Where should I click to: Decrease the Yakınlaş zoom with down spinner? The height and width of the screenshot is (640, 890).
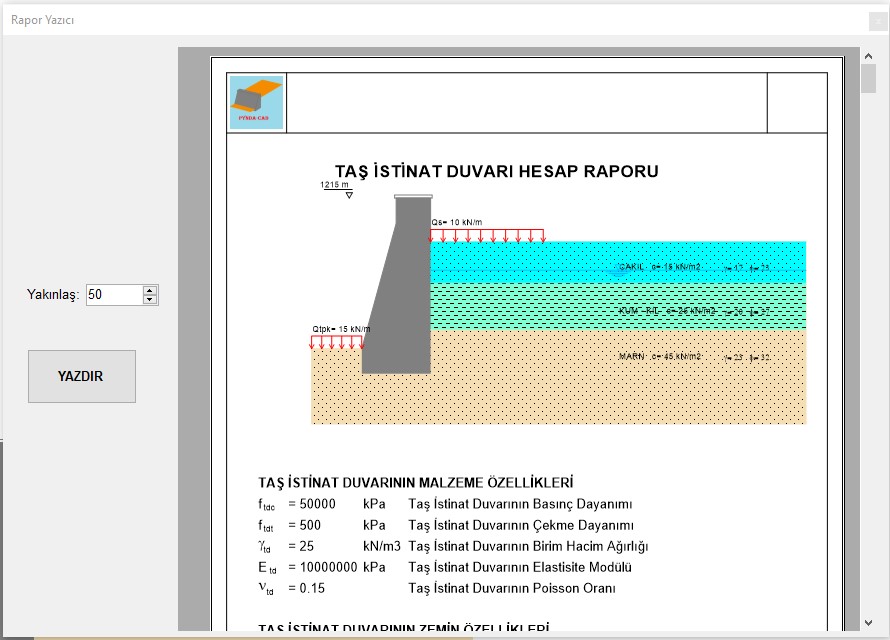(150, 300)
